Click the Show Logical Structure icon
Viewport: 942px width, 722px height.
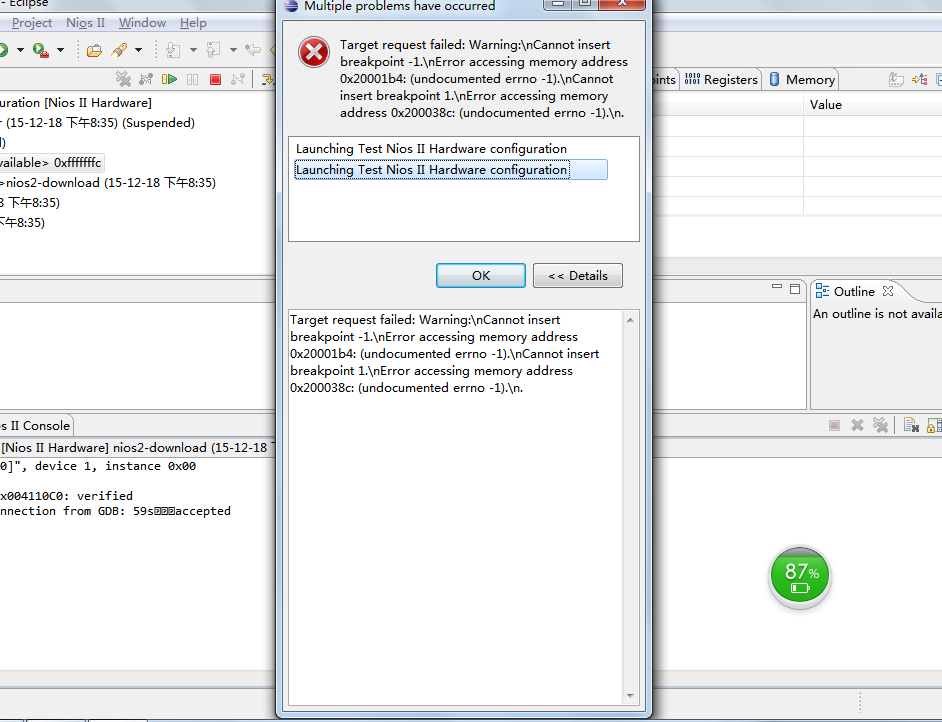919,79
